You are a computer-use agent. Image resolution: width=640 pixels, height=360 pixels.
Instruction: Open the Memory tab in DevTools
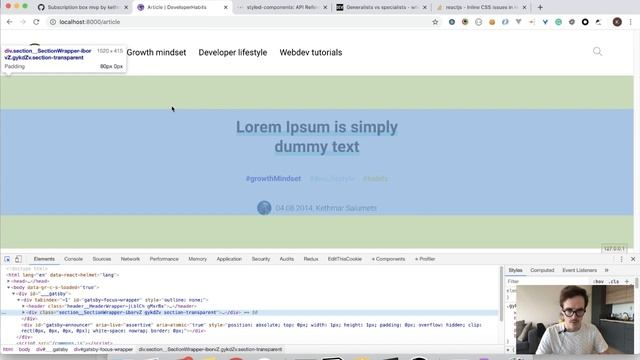(198, 259)
